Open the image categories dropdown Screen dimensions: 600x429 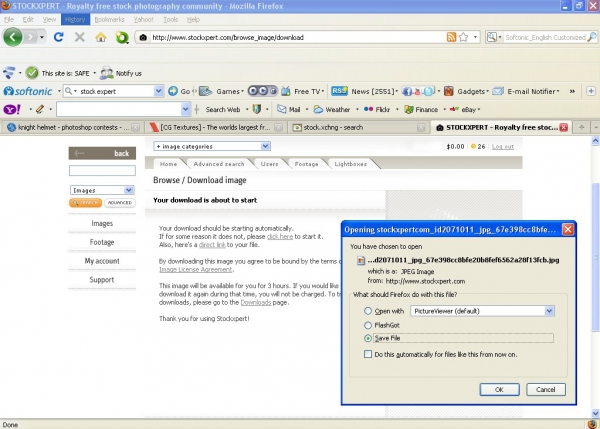(212, 146)
